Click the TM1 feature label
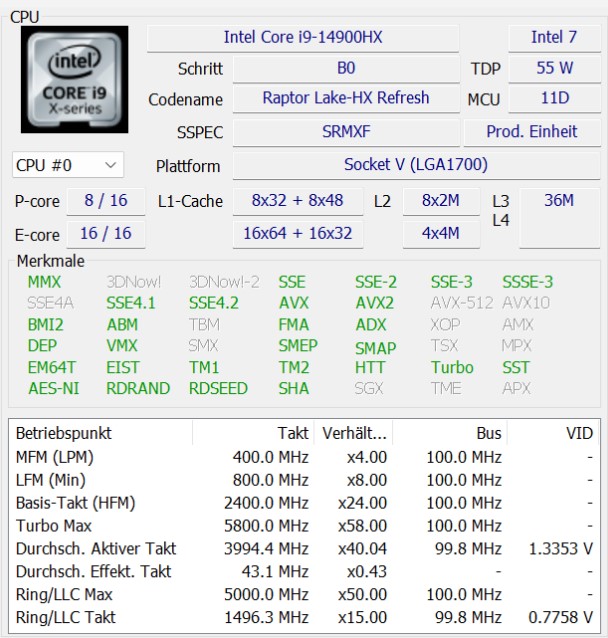The width and height of the screenshot is (608, 638). pyautogui.click(x=204, y=368)
